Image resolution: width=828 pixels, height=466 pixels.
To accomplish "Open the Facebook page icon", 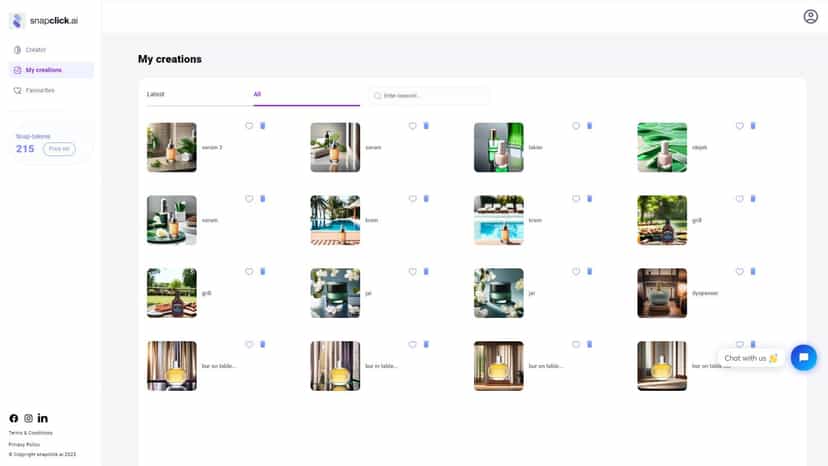I will tap(14, 418).
